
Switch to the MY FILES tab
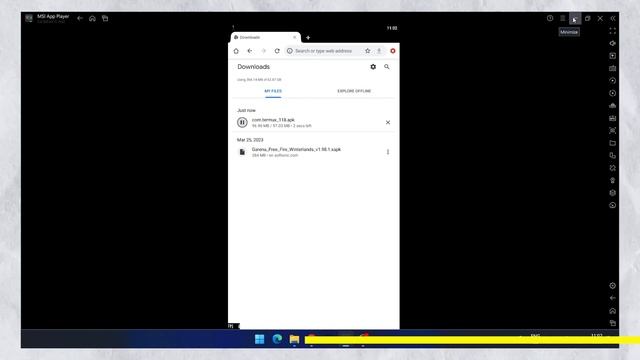point(273,91)
